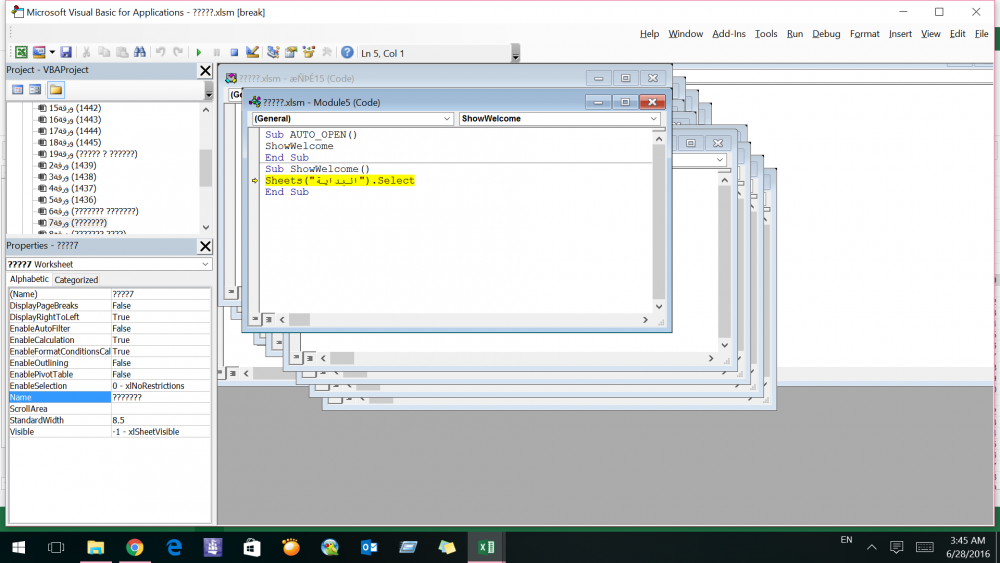This screenshot has width=1000, height=563.
Task: Switch to the Categorized properties tab
Action: pos(76,280)
